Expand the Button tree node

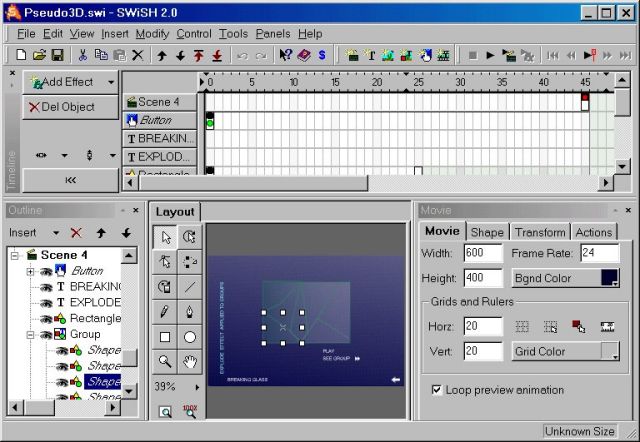[31, 271]
